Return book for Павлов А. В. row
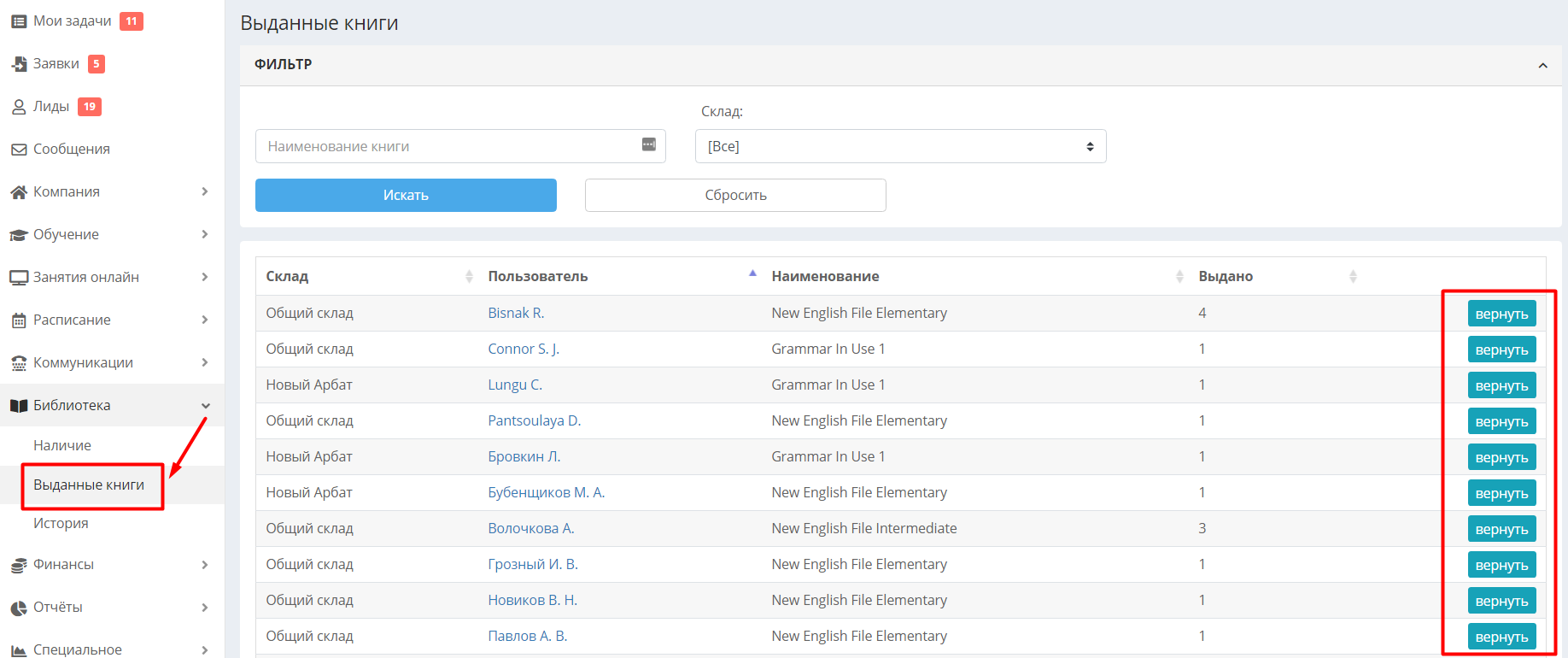Screen dimensions: 1568x658 coord(1501,637)
